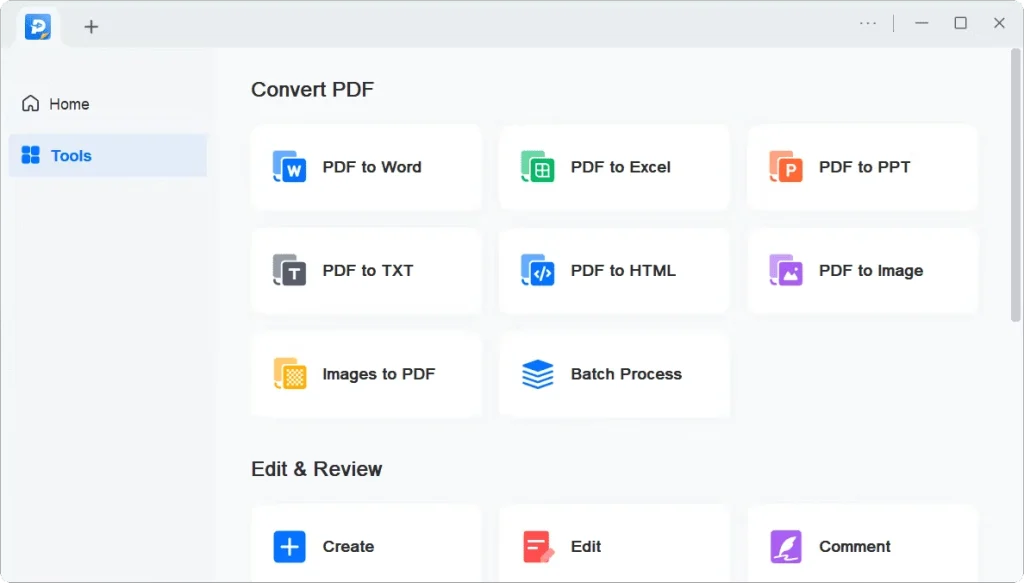This screenshot has height=583, width=1024.
Task: Click the app logo tab
Action: 38,27
